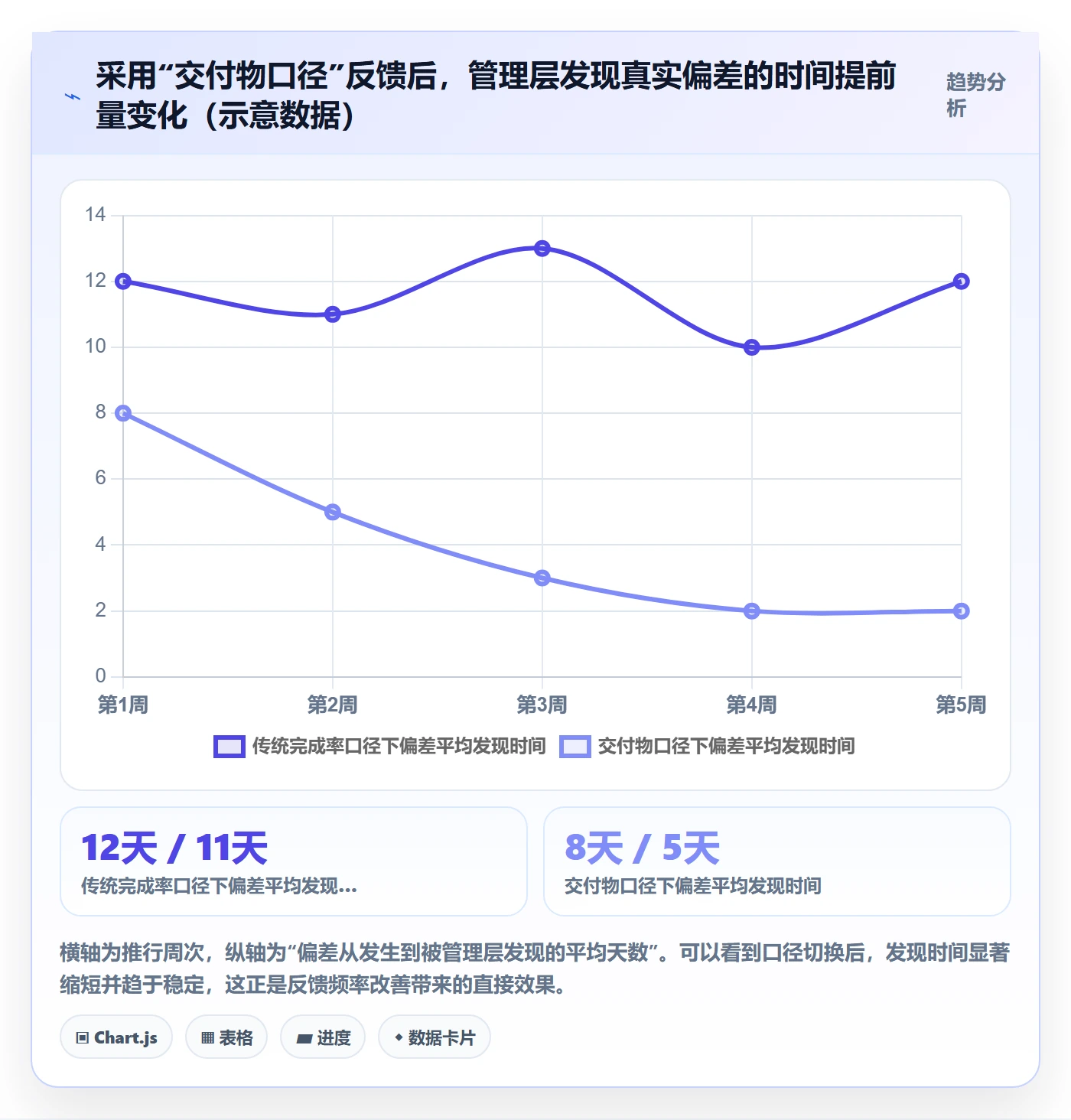Click the 第5周 point at value 12

962,282
